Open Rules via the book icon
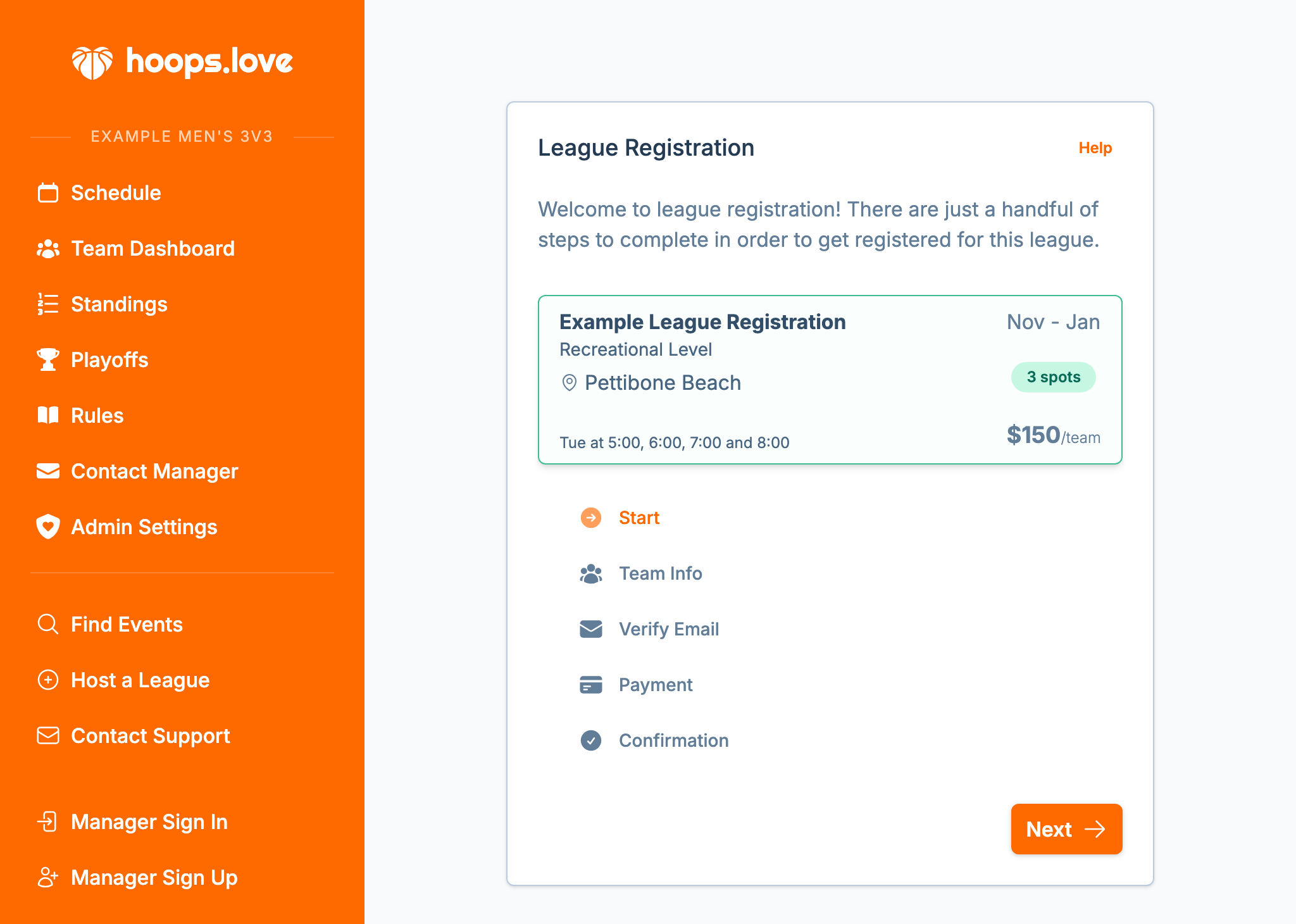Viewport: 1296px width, 924px height. 47,415
